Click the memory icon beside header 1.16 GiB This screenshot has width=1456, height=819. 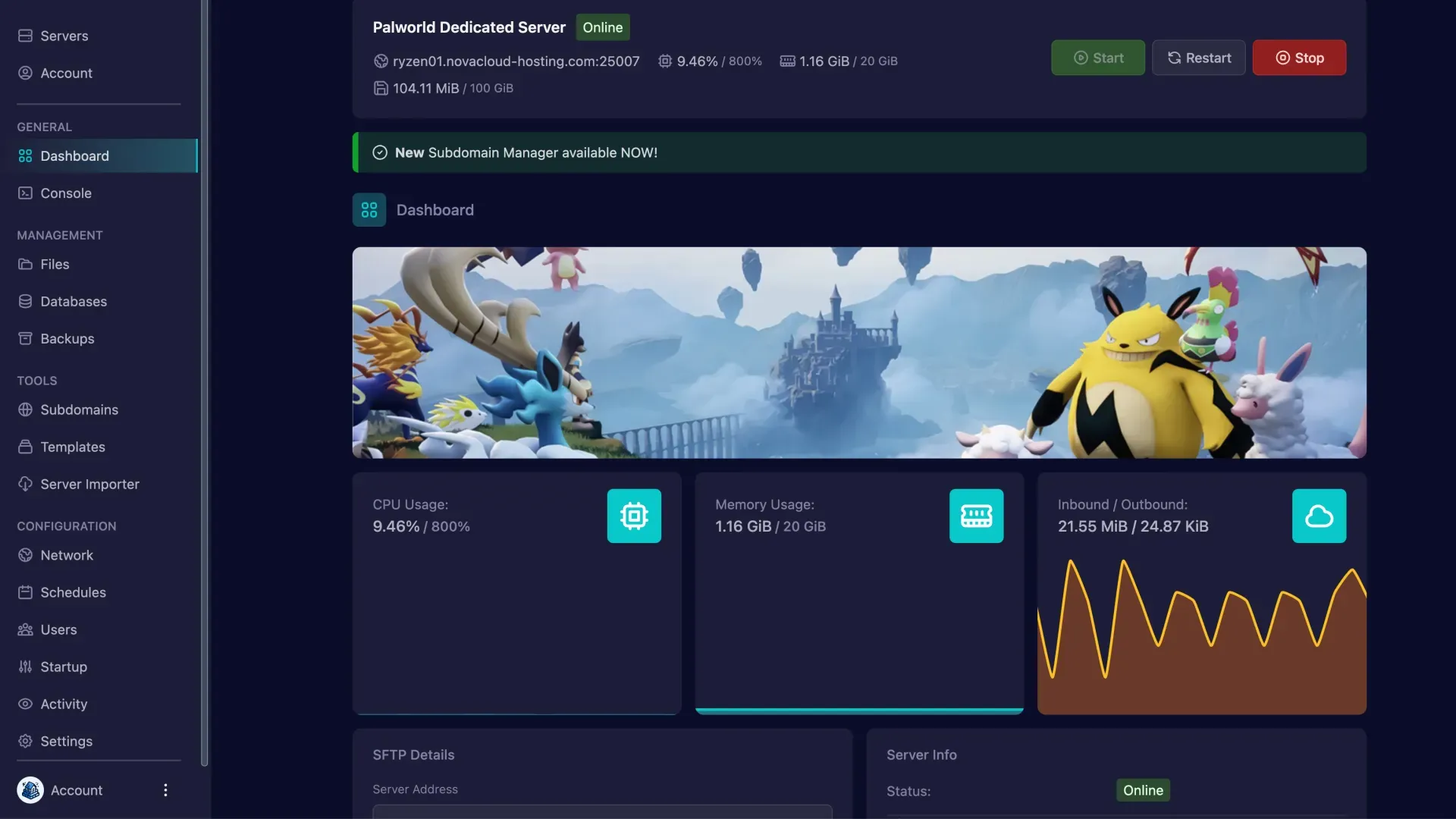787,61
